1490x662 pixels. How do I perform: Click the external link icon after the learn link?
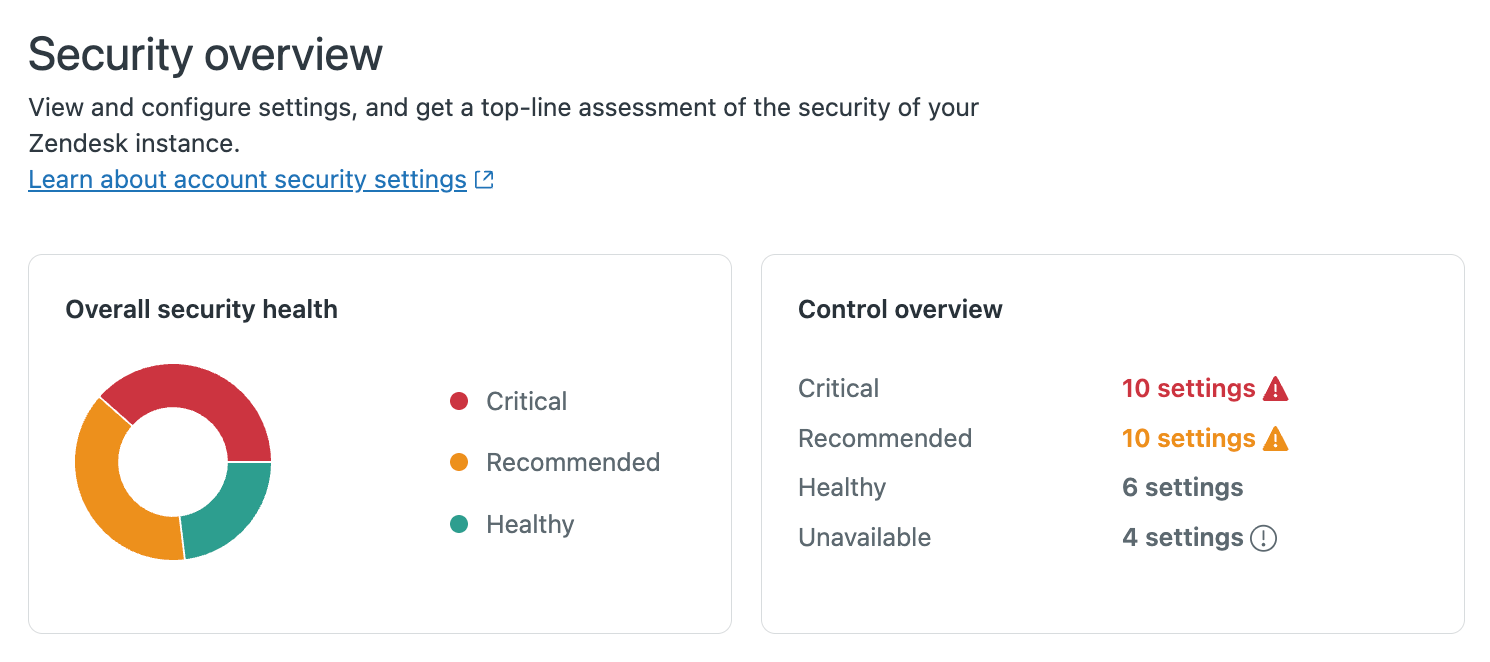coord(484,178)
